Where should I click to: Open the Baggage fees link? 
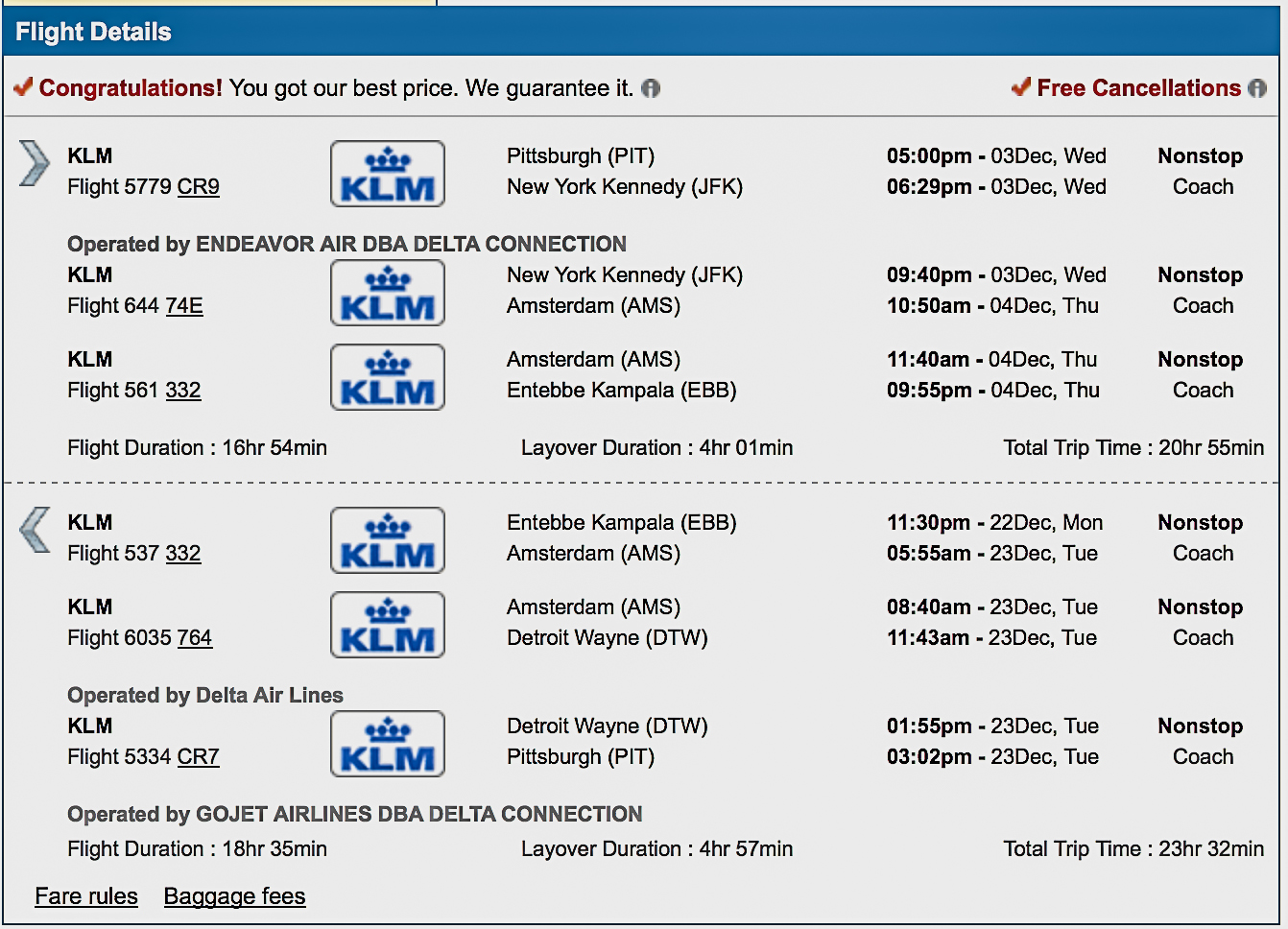coord(234,896)
